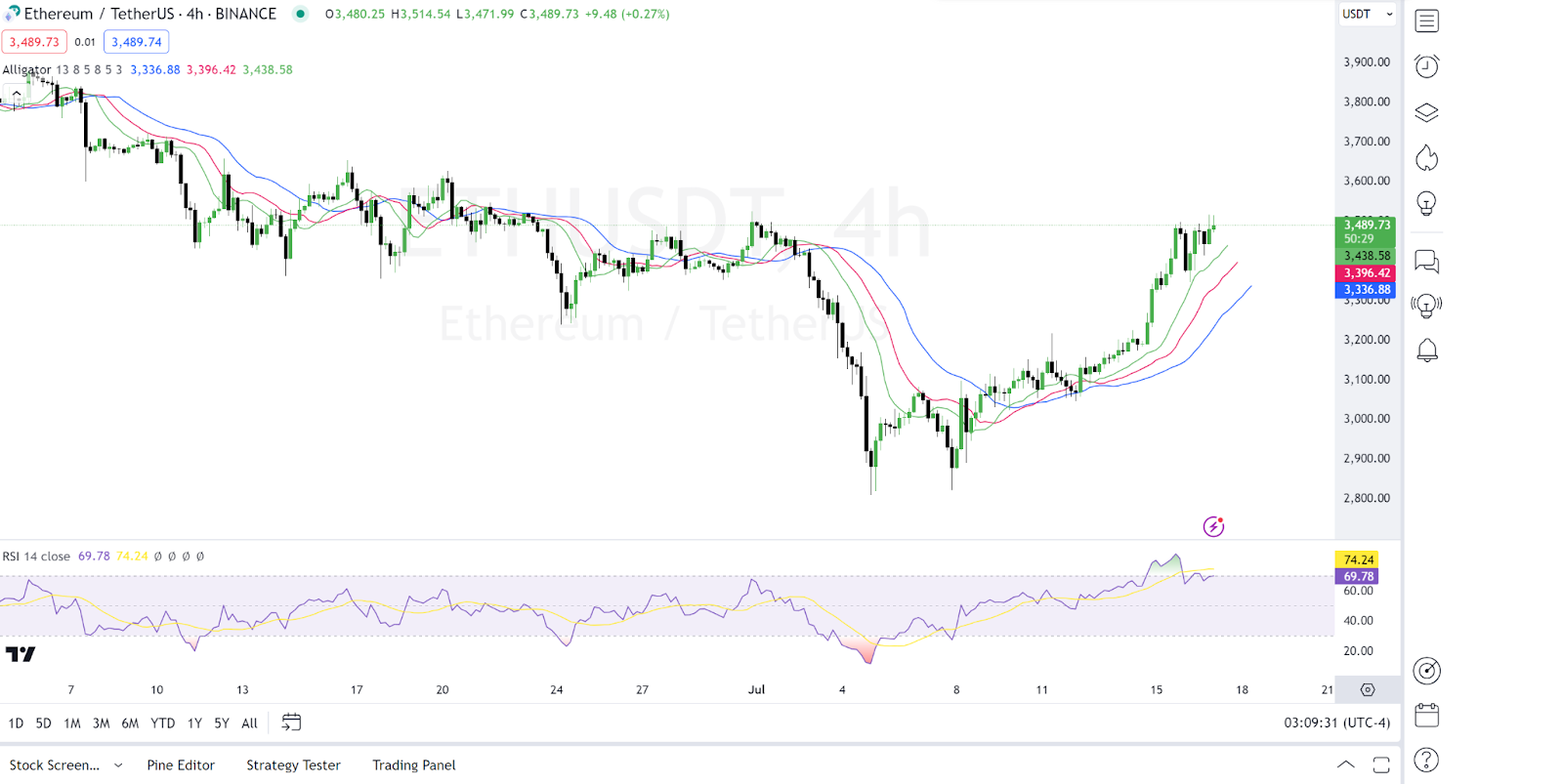Open the alerts clock icon
This screenshot has width=1563, height=784.
1426,65
